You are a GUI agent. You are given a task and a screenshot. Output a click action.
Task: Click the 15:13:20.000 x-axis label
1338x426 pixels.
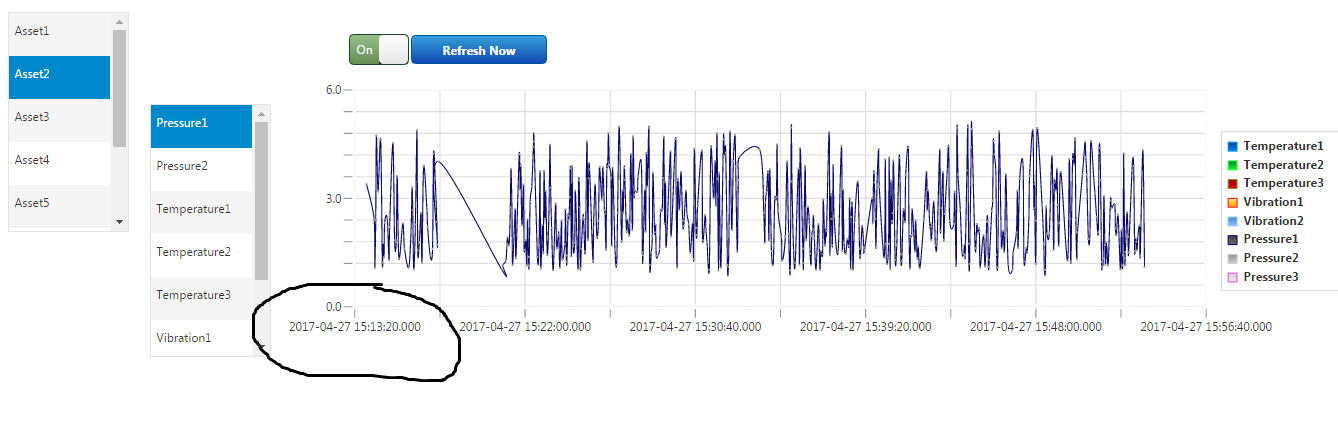[355, 326]
